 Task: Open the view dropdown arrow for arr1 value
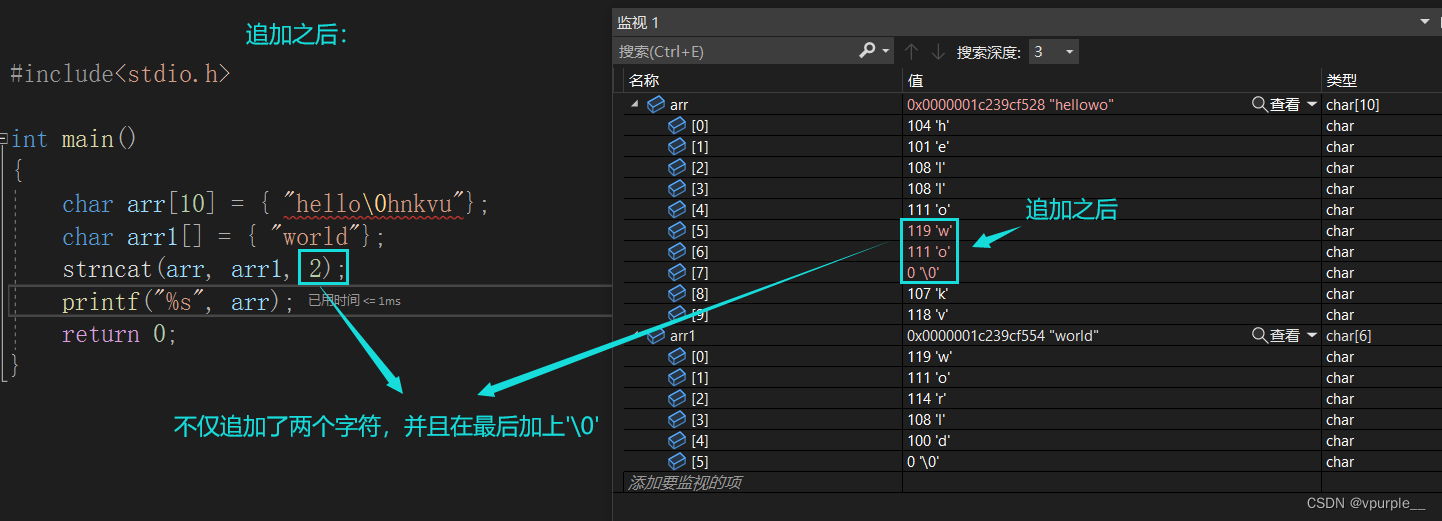[x=1311, y=335]
